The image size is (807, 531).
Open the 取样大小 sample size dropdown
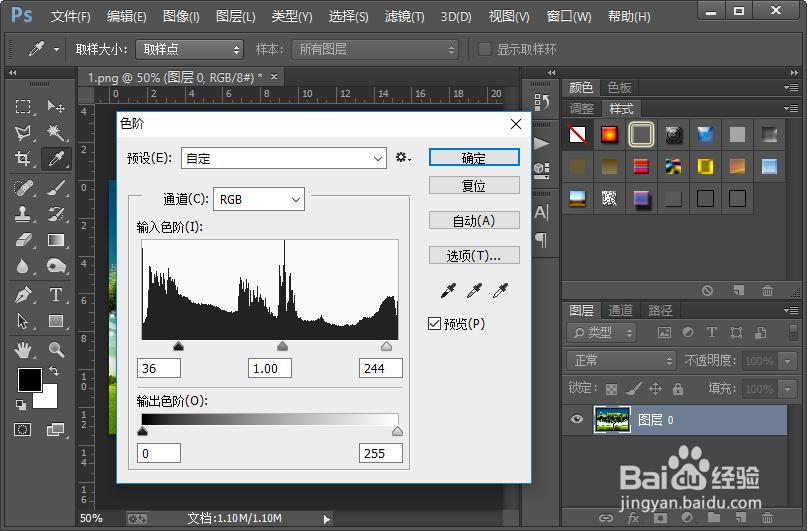click(x=189, y=49)
